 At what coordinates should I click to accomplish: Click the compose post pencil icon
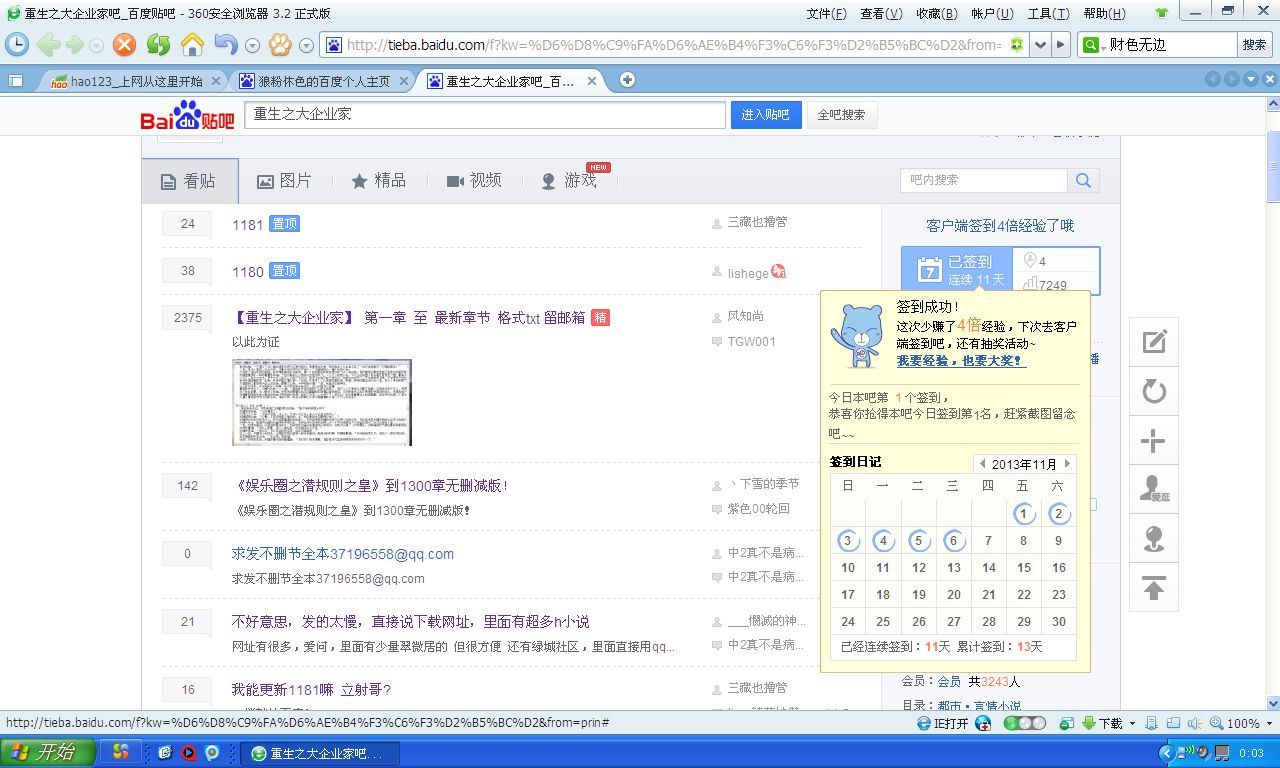pos(1154,342)
